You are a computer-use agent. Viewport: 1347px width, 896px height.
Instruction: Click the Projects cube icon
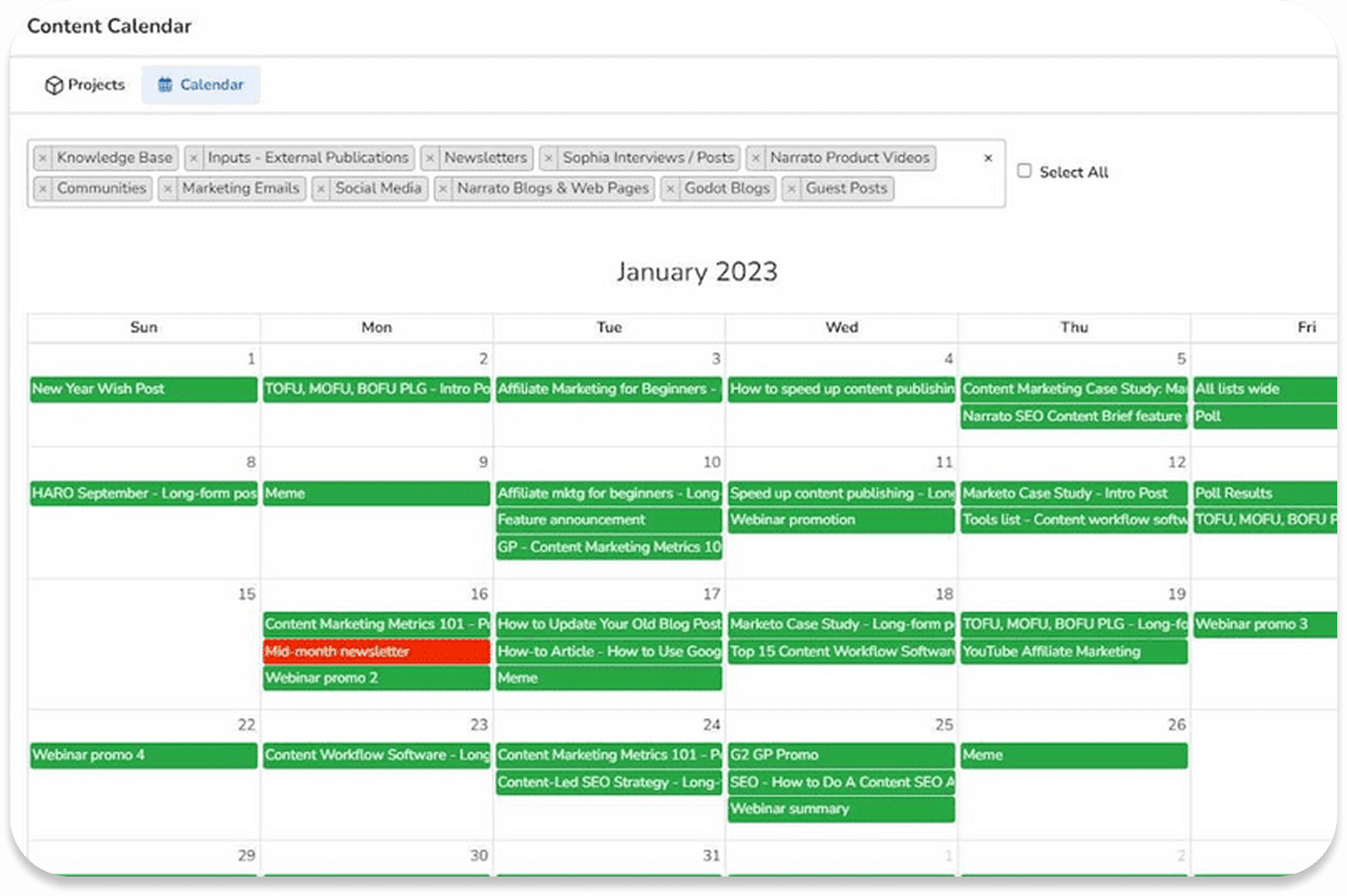[54, 85]
